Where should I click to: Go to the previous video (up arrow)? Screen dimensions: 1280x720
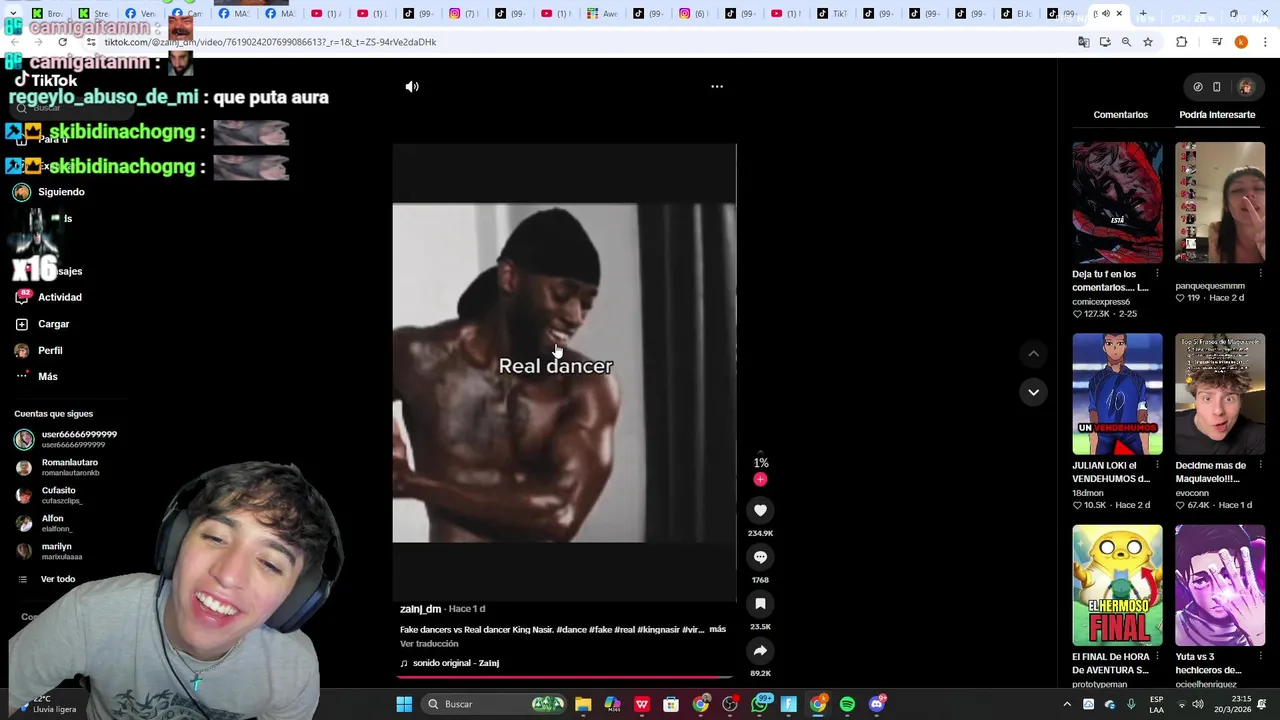coord(1033,354)
